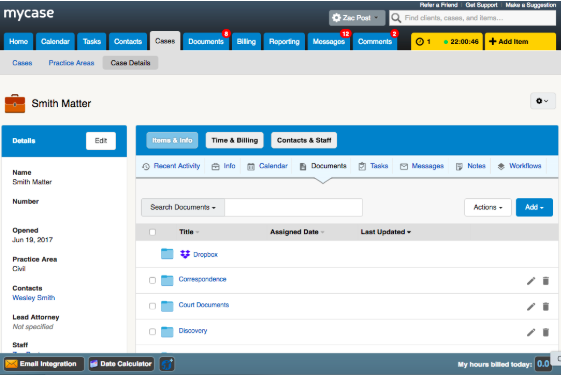The image size is (563, 375).
Task: Click the timer clock icon
Action: coord(419,42)
